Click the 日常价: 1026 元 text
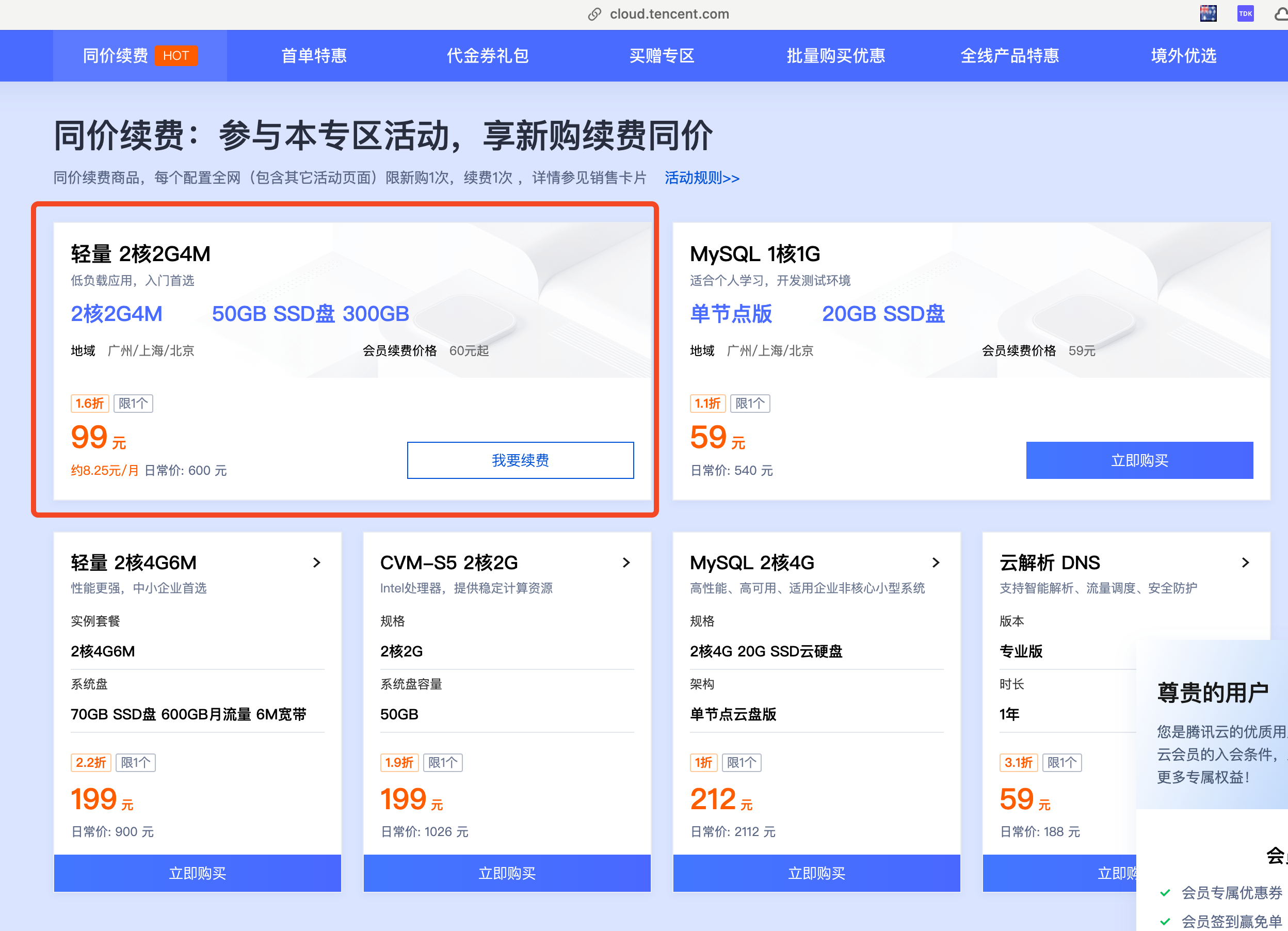Viewport: 1288px width, 931px height. point(424,831)
